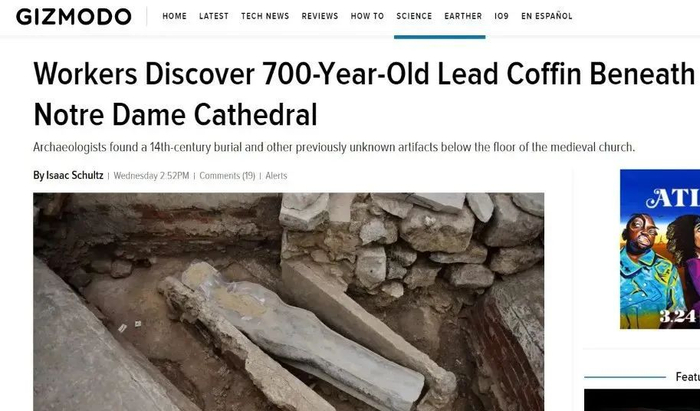Click the Gizmodo logo
Screen dimensions: 700x411
[74, 17]
